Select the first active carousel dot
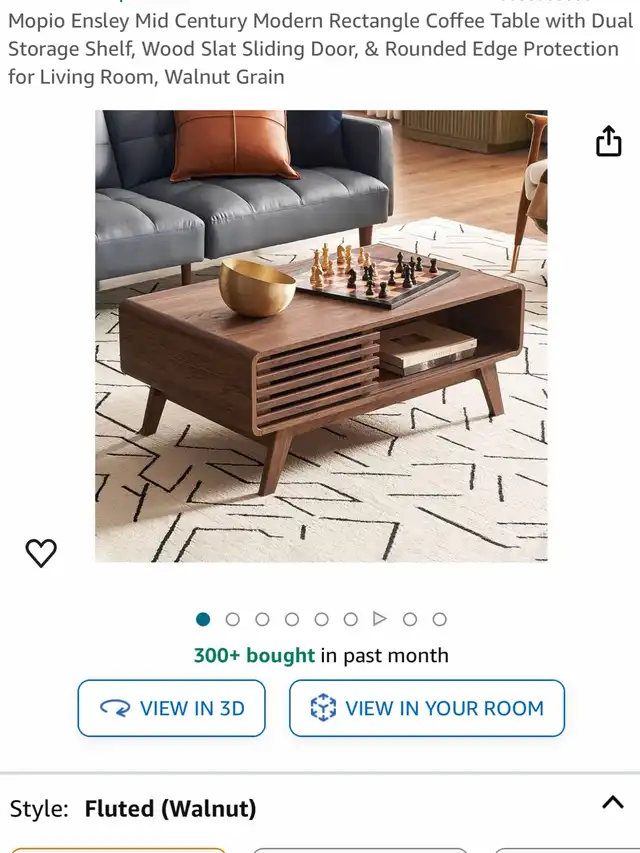 (x=203, y=619)
